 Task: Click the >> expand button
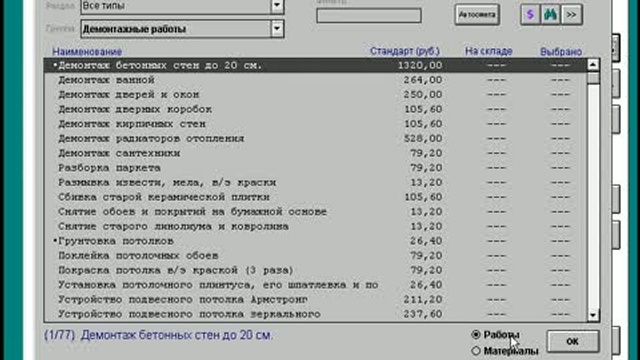point(571,15)
